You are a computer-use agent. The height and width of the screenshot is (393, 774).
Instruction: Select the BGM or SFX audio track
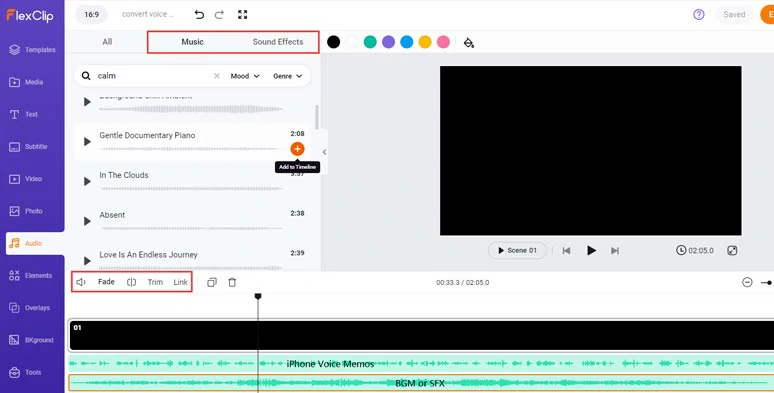[421, 383]
